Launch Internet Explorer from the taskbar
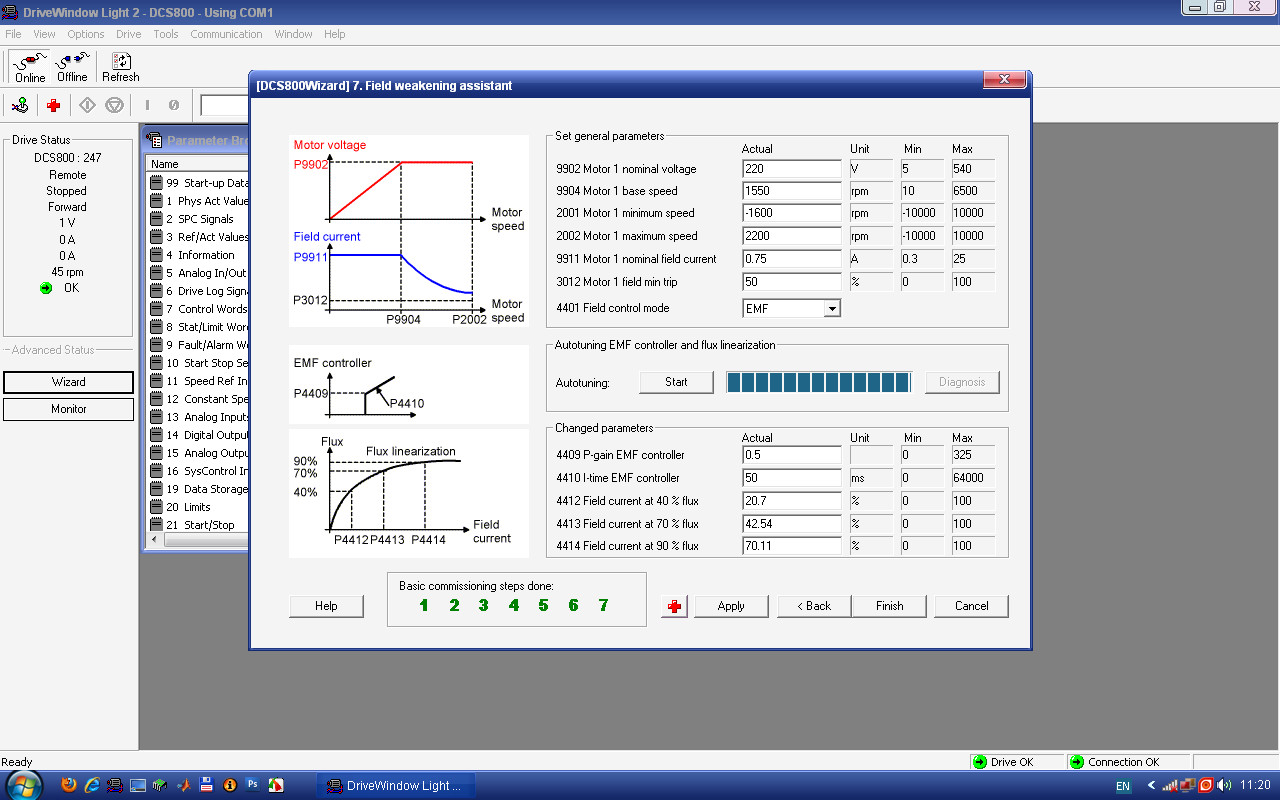 point(92,785)
